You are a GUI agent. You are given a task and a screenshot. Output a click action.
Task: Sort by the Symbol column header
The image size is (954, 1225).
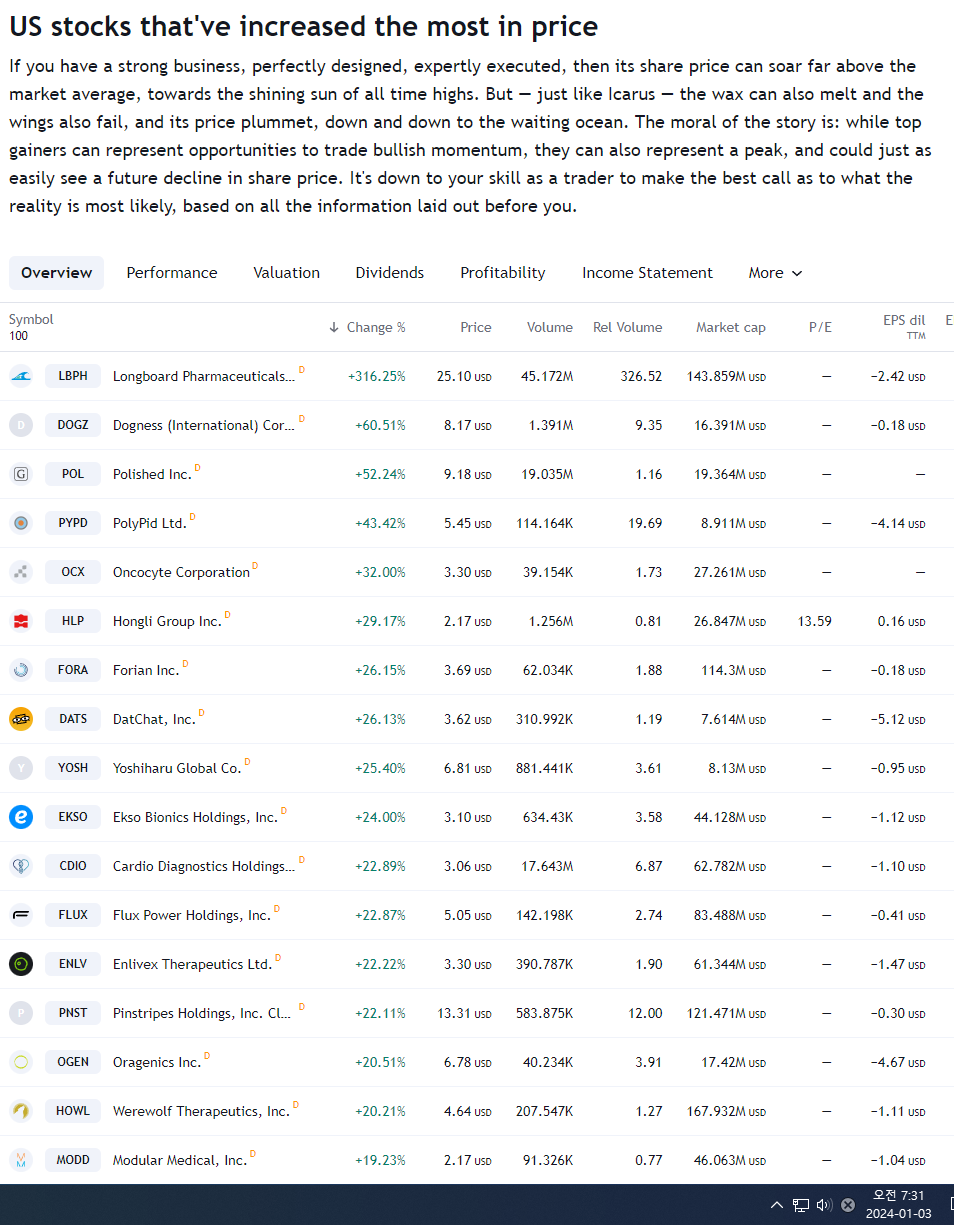pos(31,320)
